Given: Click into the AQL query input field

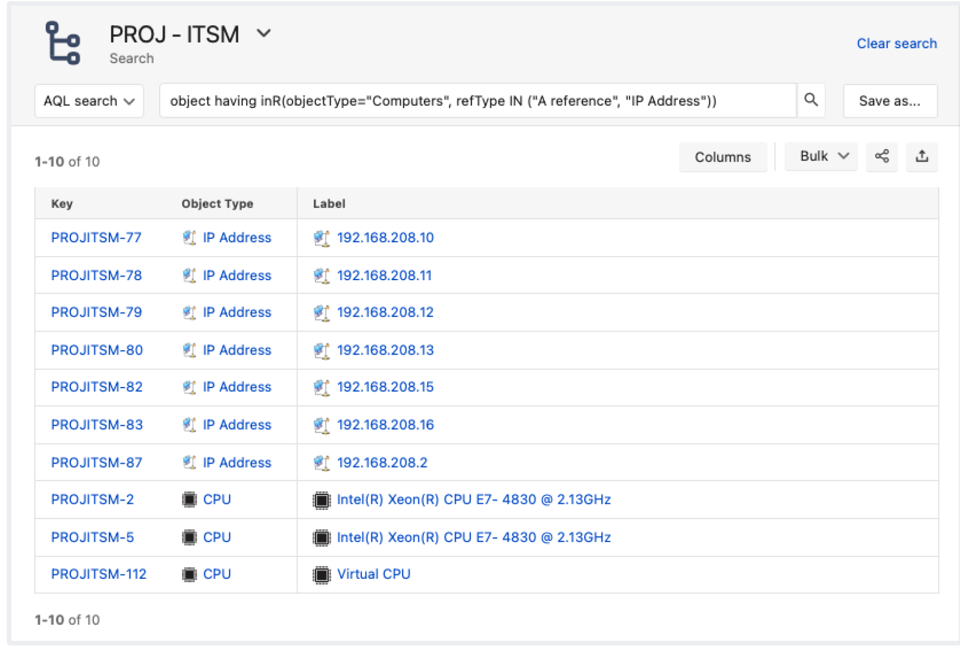Looking at the screenshot, I should click(478, 101).
